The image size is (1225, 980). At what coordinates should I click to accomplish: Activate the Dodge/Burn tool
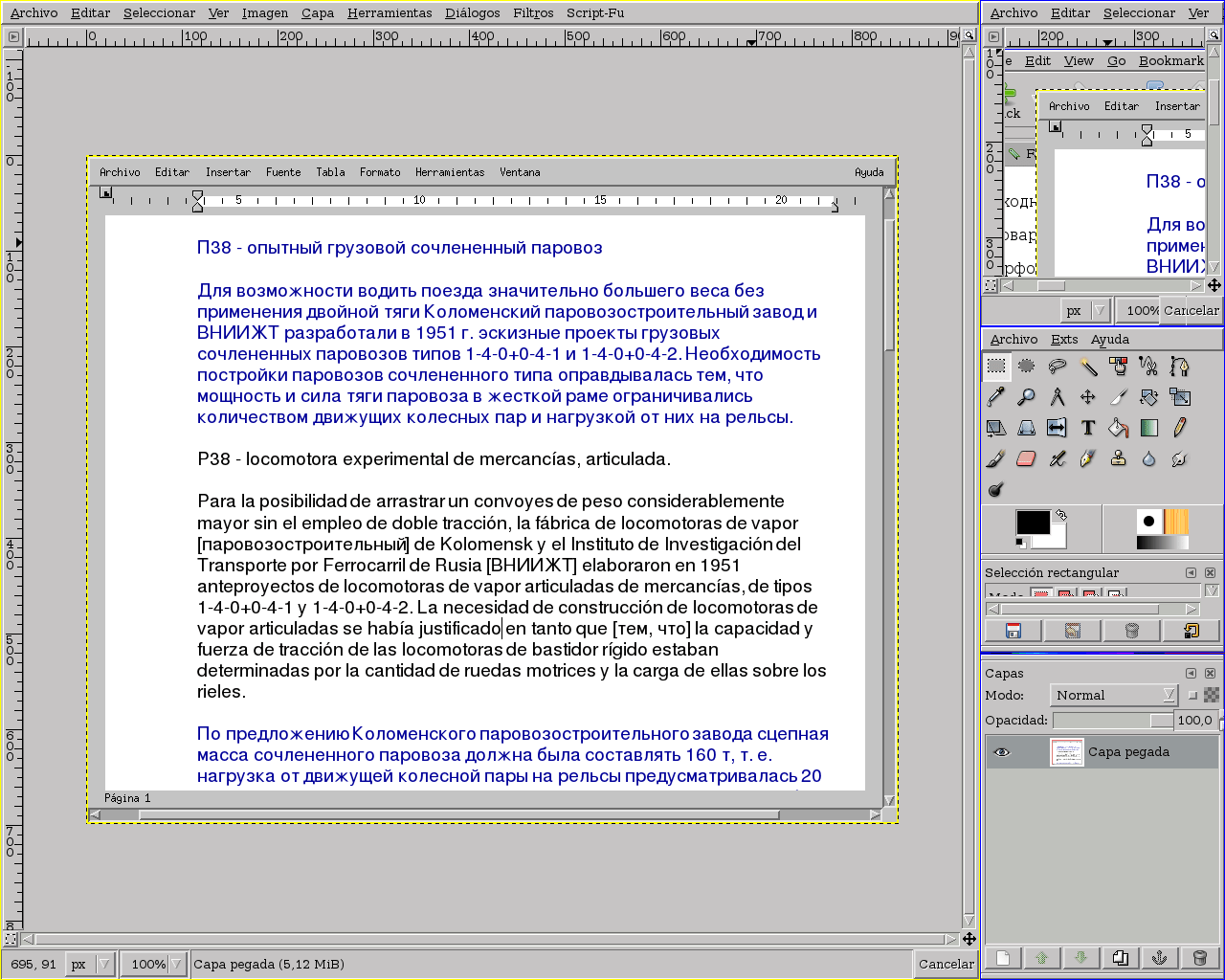pos(996,489)
